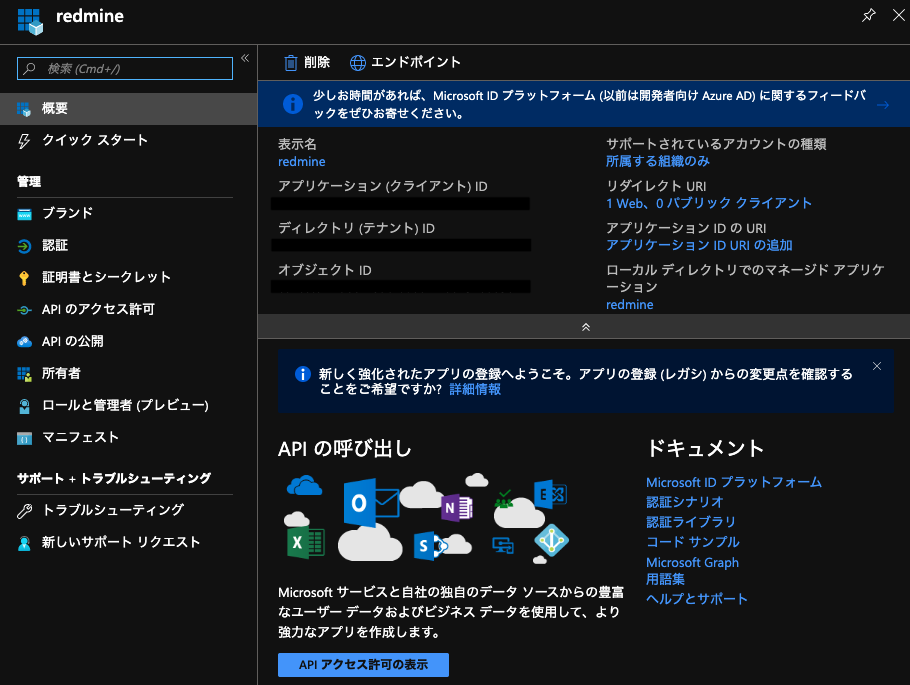The height and width of the screenshot is (685, 910).
Task: Click the OneNote icon in API illustration
Action: click(x=457, y=508)
